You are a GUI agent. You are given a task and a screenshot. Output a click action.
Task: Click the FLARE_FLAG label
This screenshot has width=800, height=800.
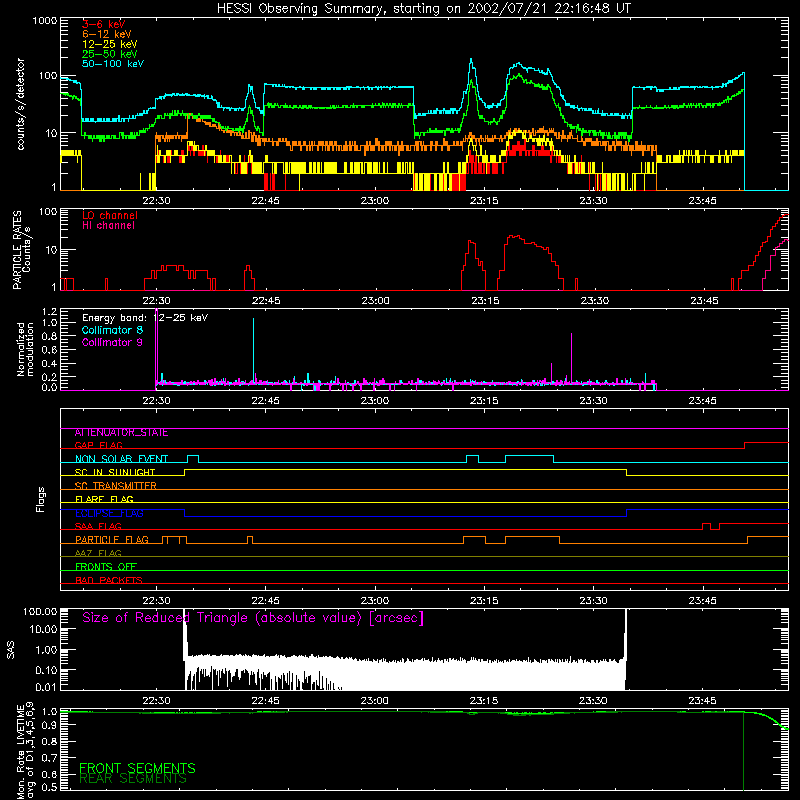click(104, 499)
